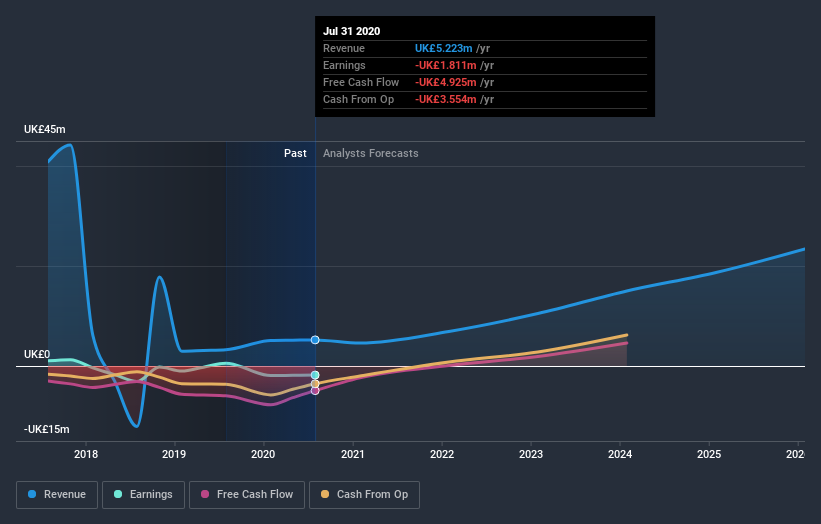Toggle the Free Cash Flow legend button

point(247,495)
